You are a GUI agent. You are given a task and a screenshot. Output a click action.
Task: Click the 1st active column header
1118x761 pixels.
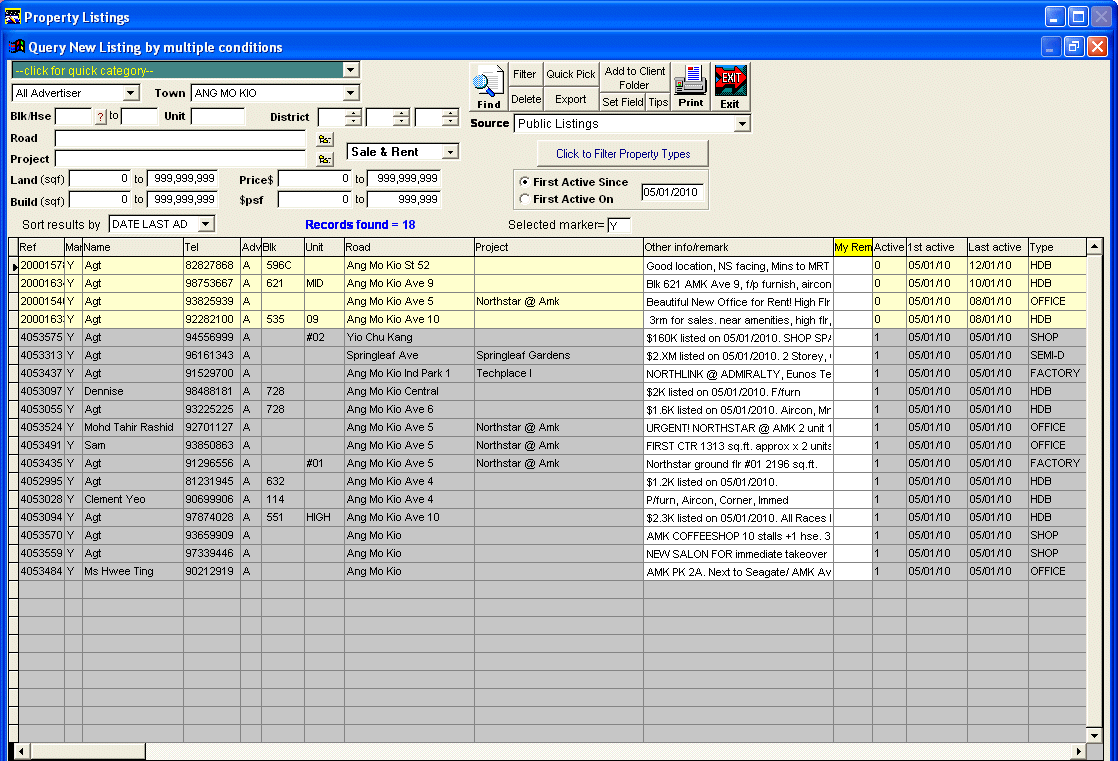936,247
